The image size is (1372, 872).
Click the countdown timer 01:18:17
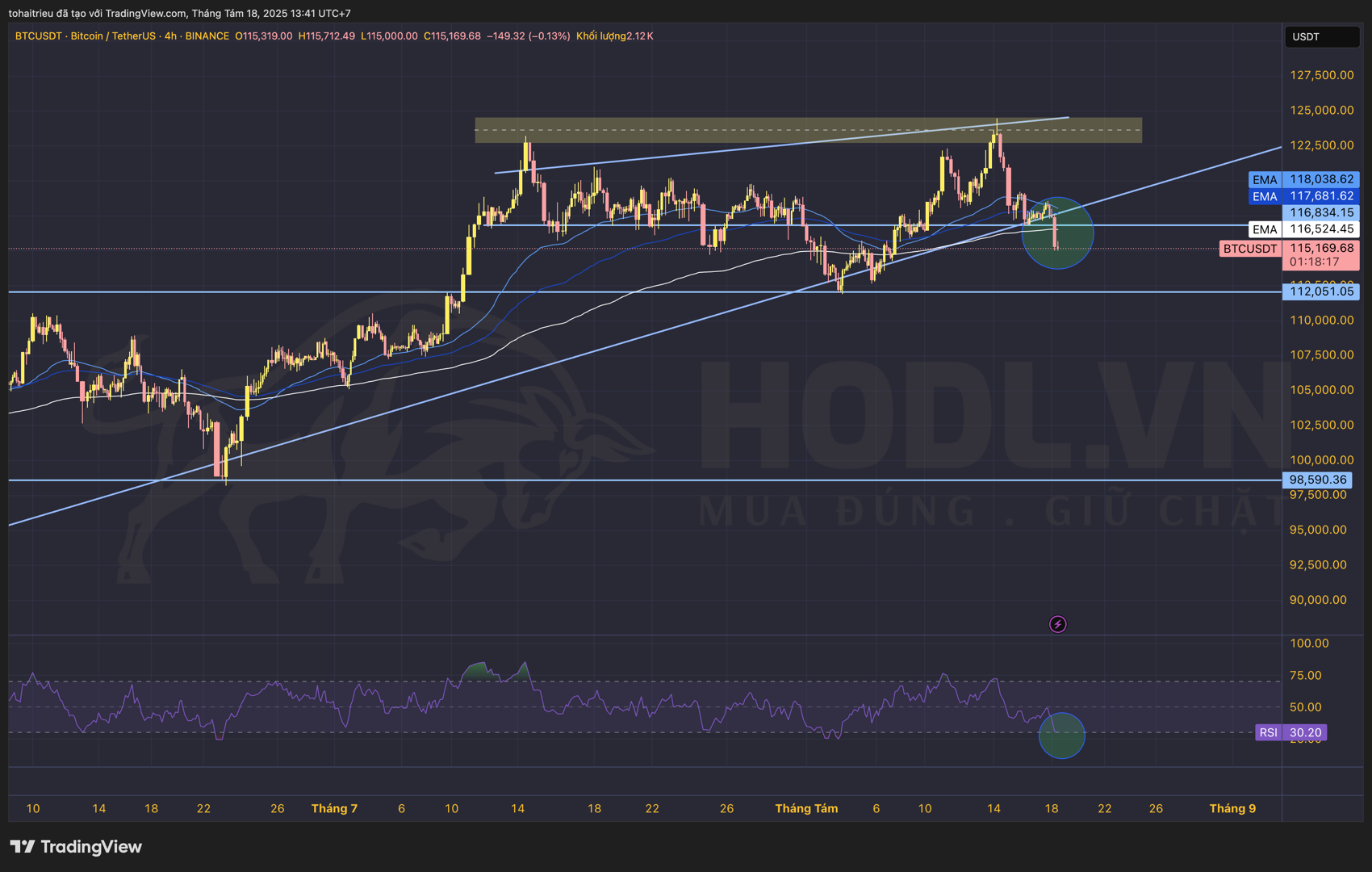click(1314, 262)
